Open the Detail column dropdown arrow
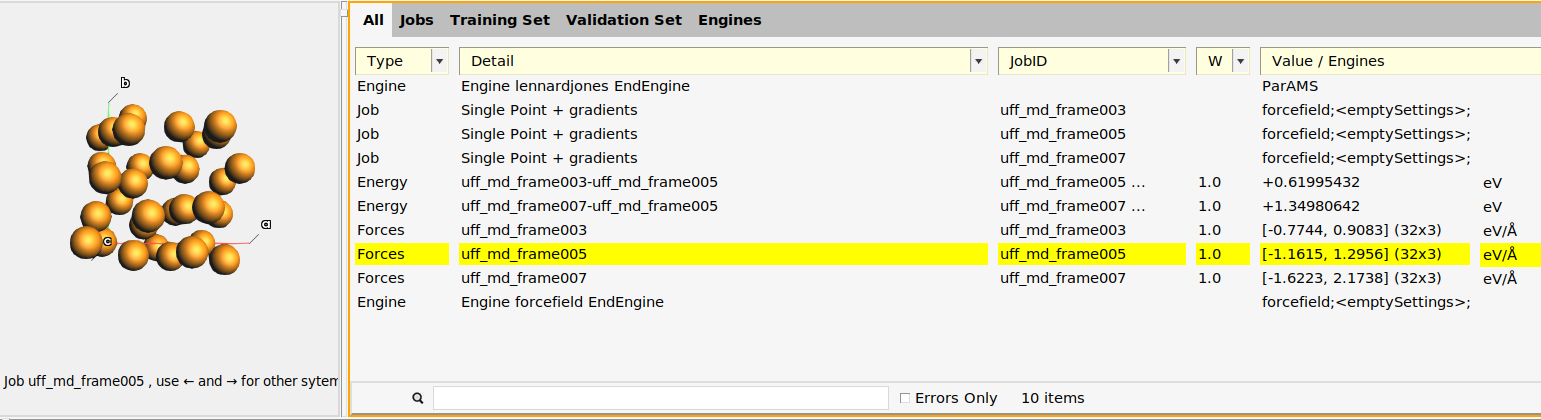This screenshot has width=1541, height=420. click(977, 61)
